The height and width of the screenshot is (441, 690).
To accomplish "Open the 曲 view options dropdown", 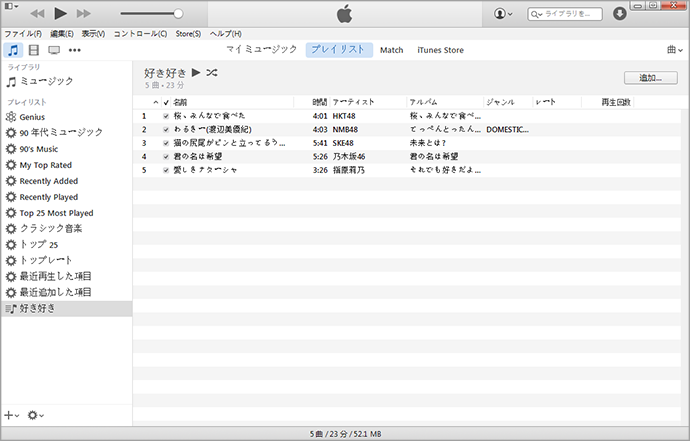I will 675,50.
